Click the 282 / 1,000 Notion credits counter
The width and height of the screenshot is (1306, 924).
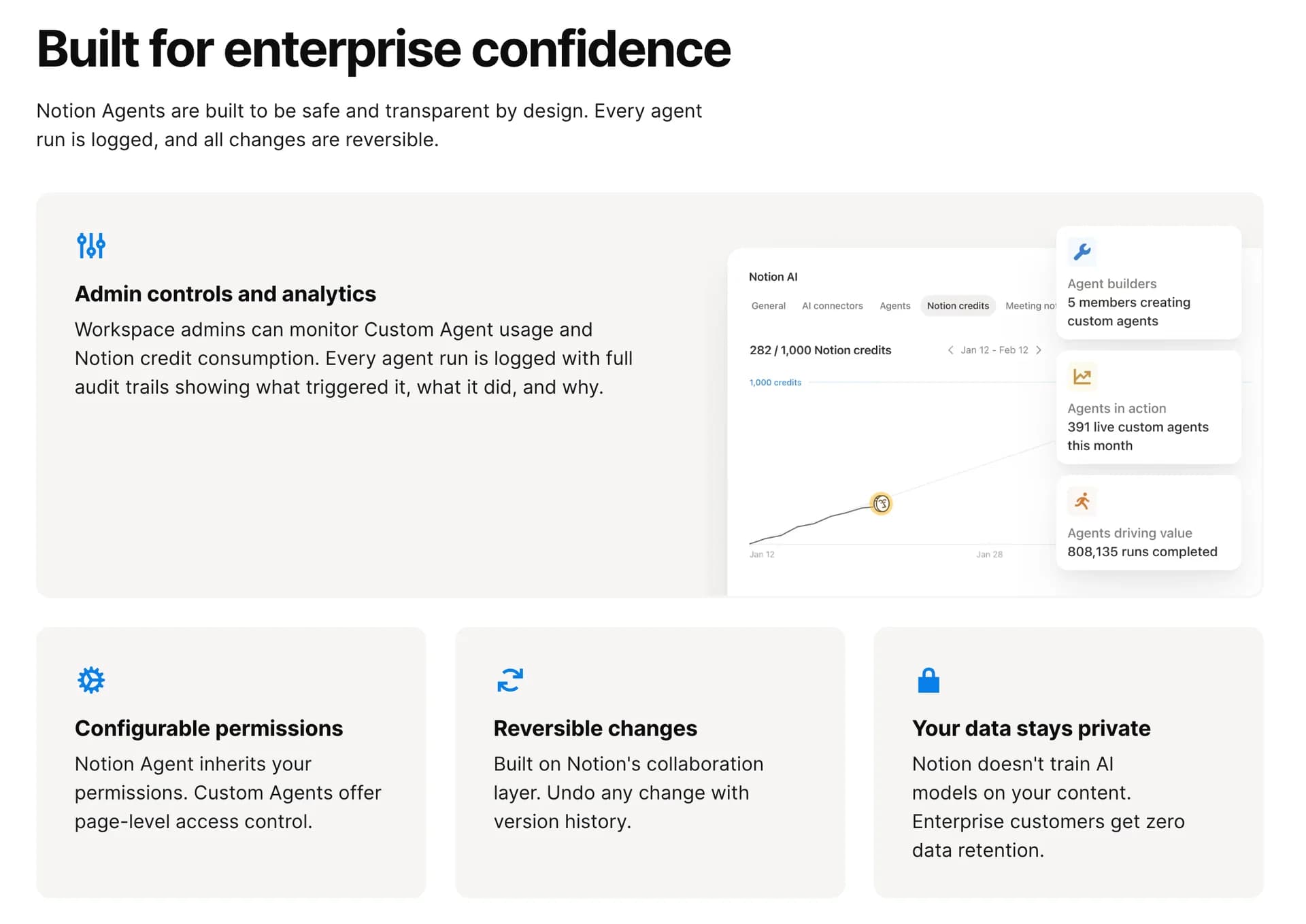pos(820,350)
